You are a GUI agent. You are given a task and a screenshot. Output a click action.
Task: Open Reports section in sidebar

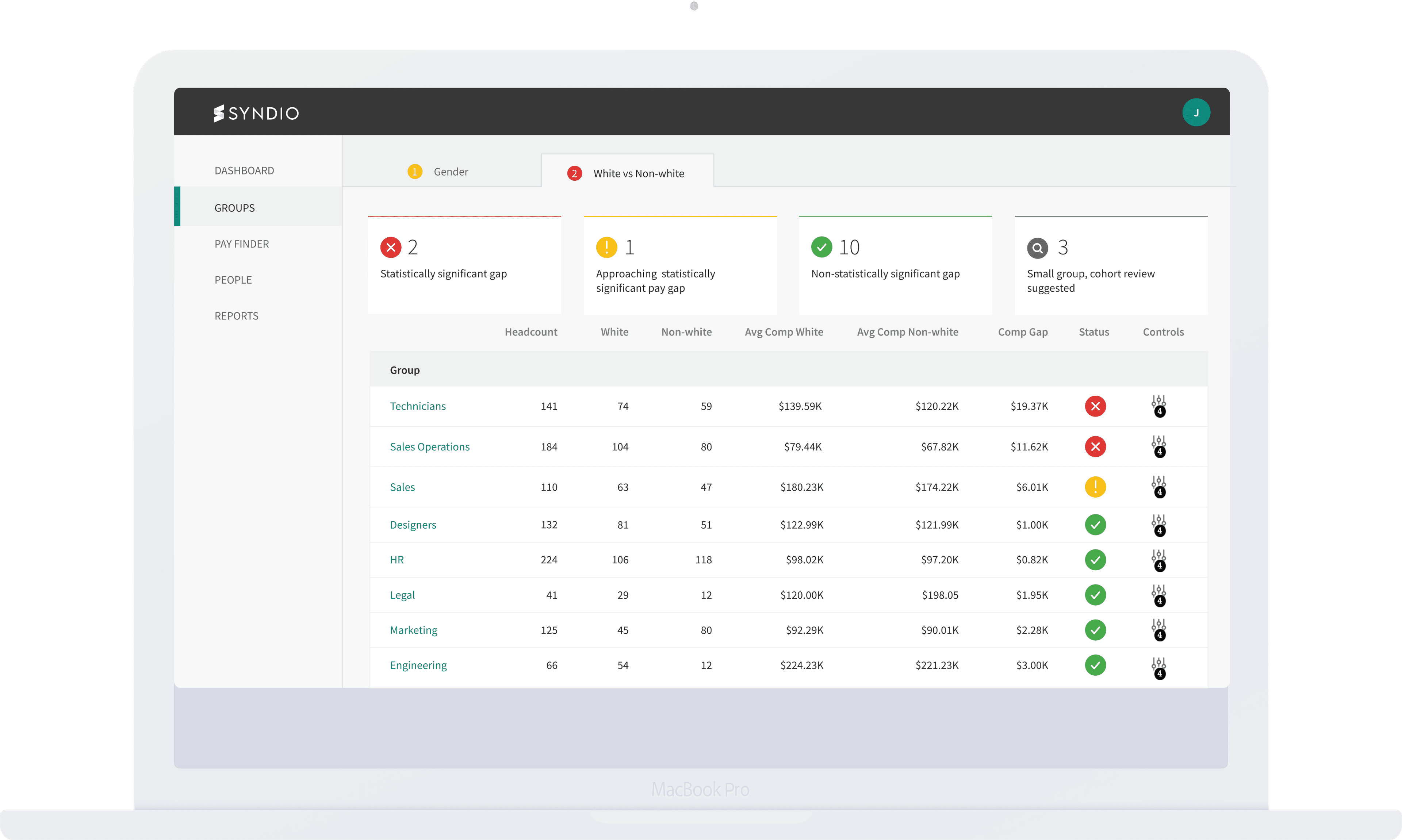(x=236, y=316)
